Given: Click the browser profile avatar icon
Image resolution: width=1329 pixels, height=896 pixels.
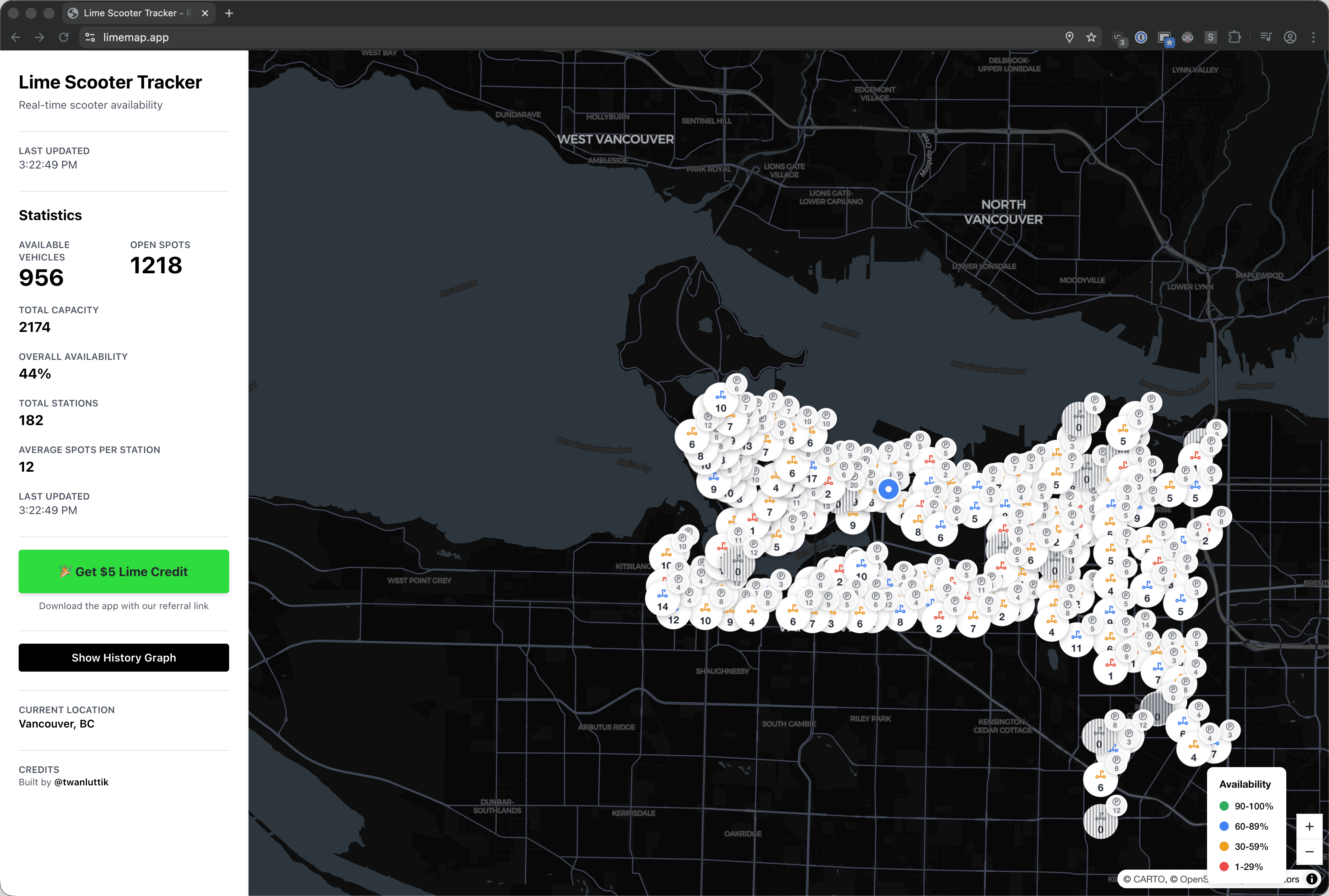Looking at the screenshot, I should click(1290, 37).
